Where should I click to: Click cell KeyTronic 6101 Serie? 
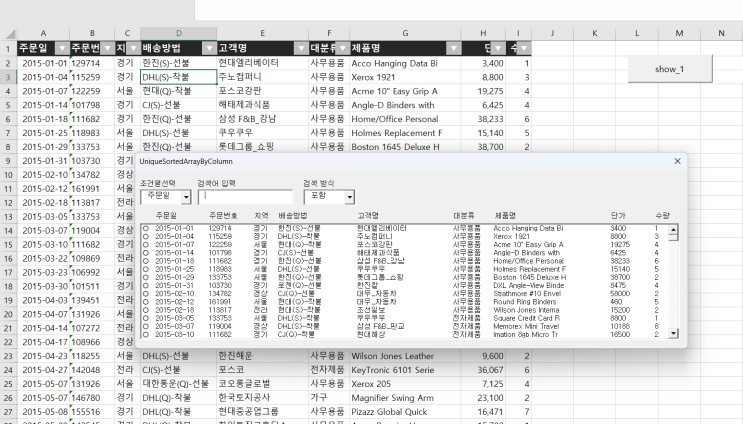click(405, 370)
